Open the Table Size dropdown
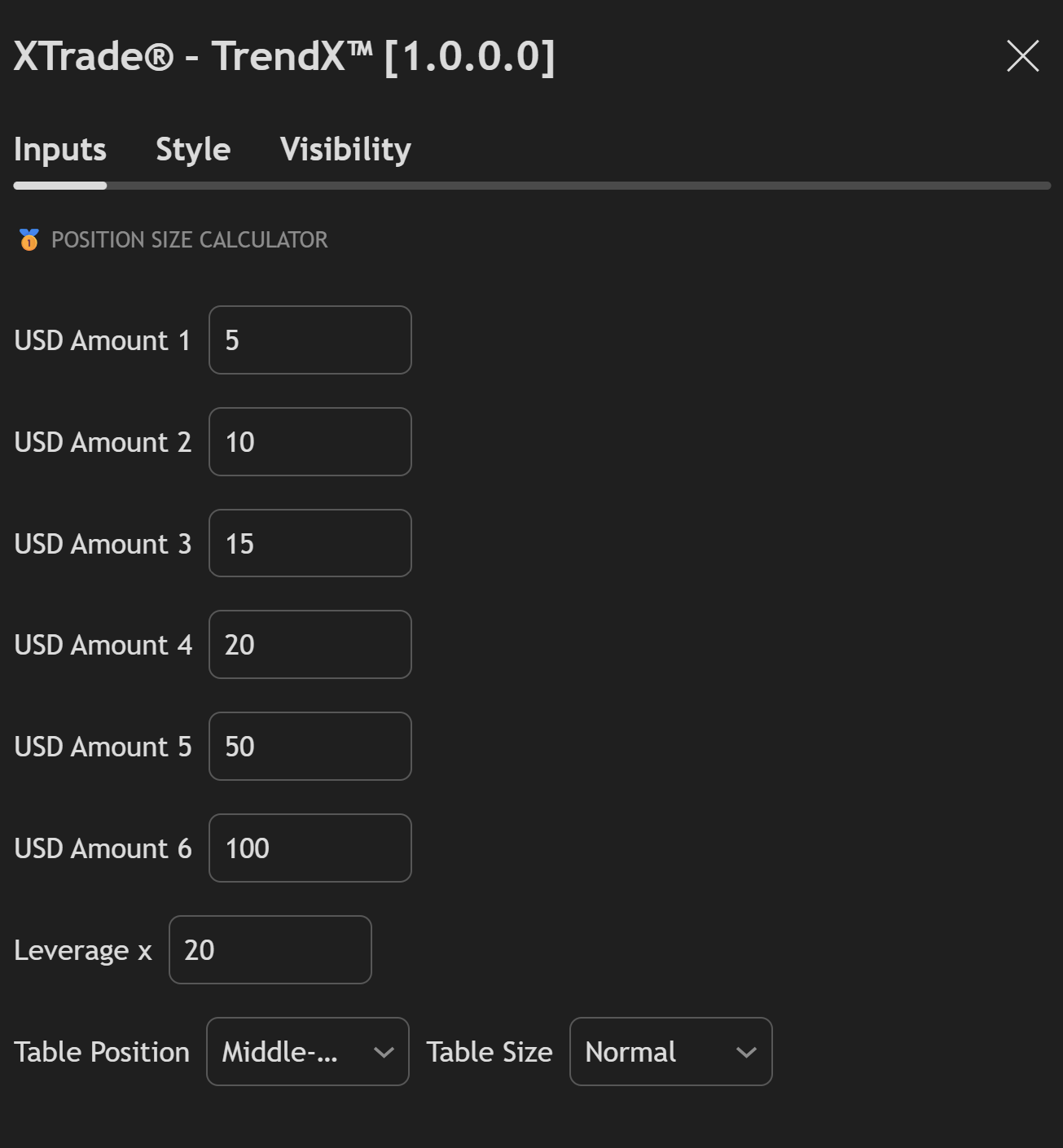Image resolution: width=1063 pixels, height=1148 pixels. click(670, 1051)
